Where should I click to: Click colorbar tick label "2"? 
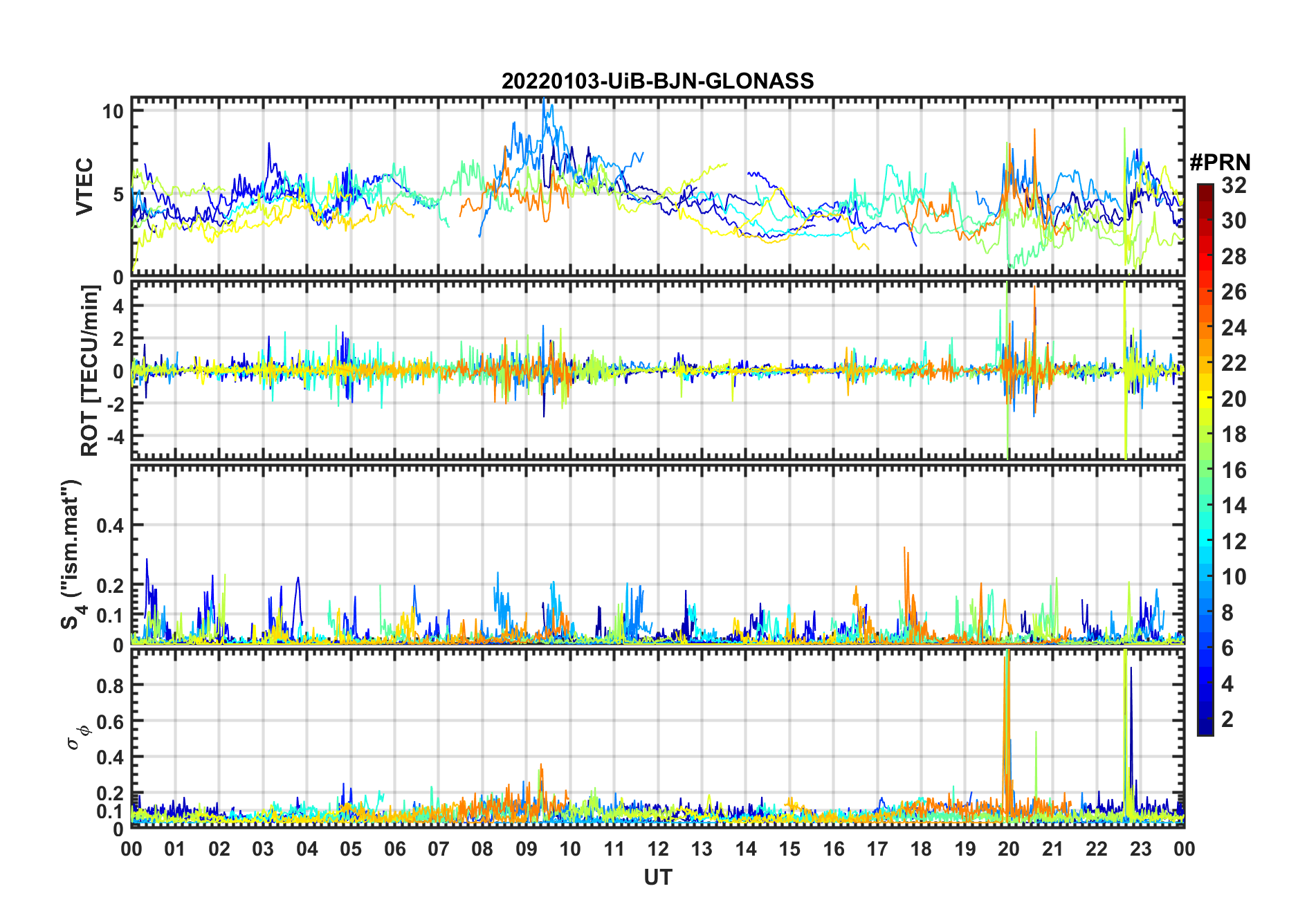(x=1227, y=719)
